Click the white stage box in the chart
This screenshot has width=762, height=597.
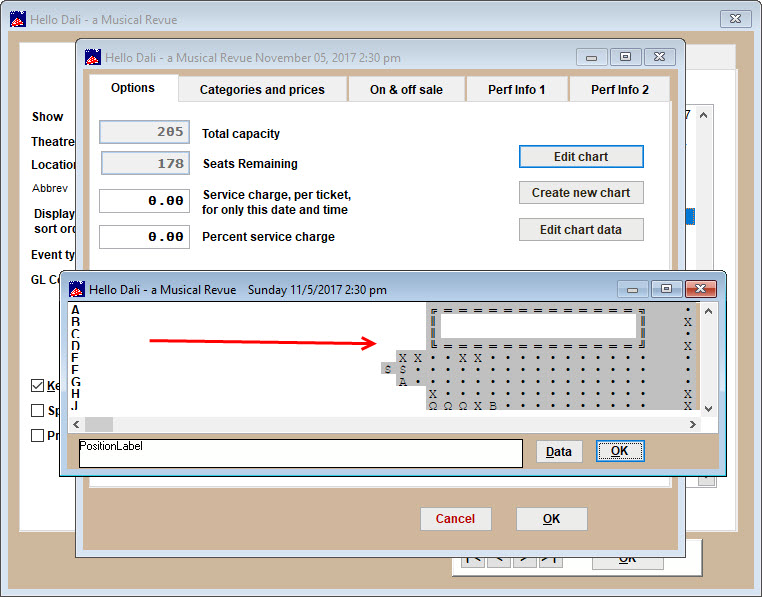point(538,326)
